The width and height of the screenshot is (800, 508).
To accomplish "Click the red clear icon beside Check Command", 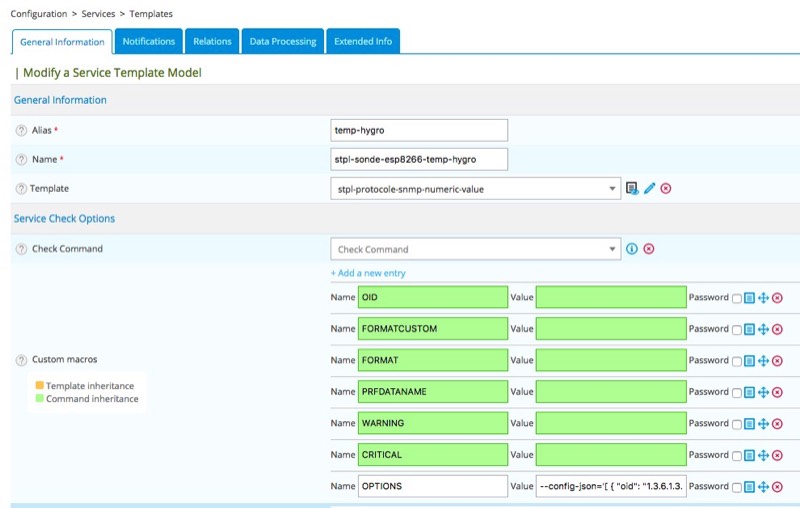I will coord(649,249).
